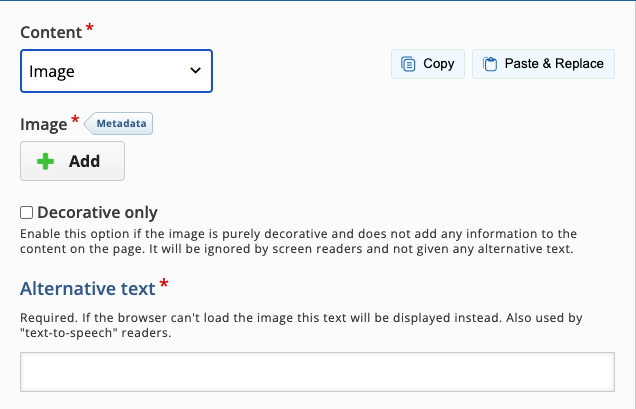Click the green plus icon on Add
Image resolution: width=636 pixels, height=409 pixels.
click(x=45, y=161)
